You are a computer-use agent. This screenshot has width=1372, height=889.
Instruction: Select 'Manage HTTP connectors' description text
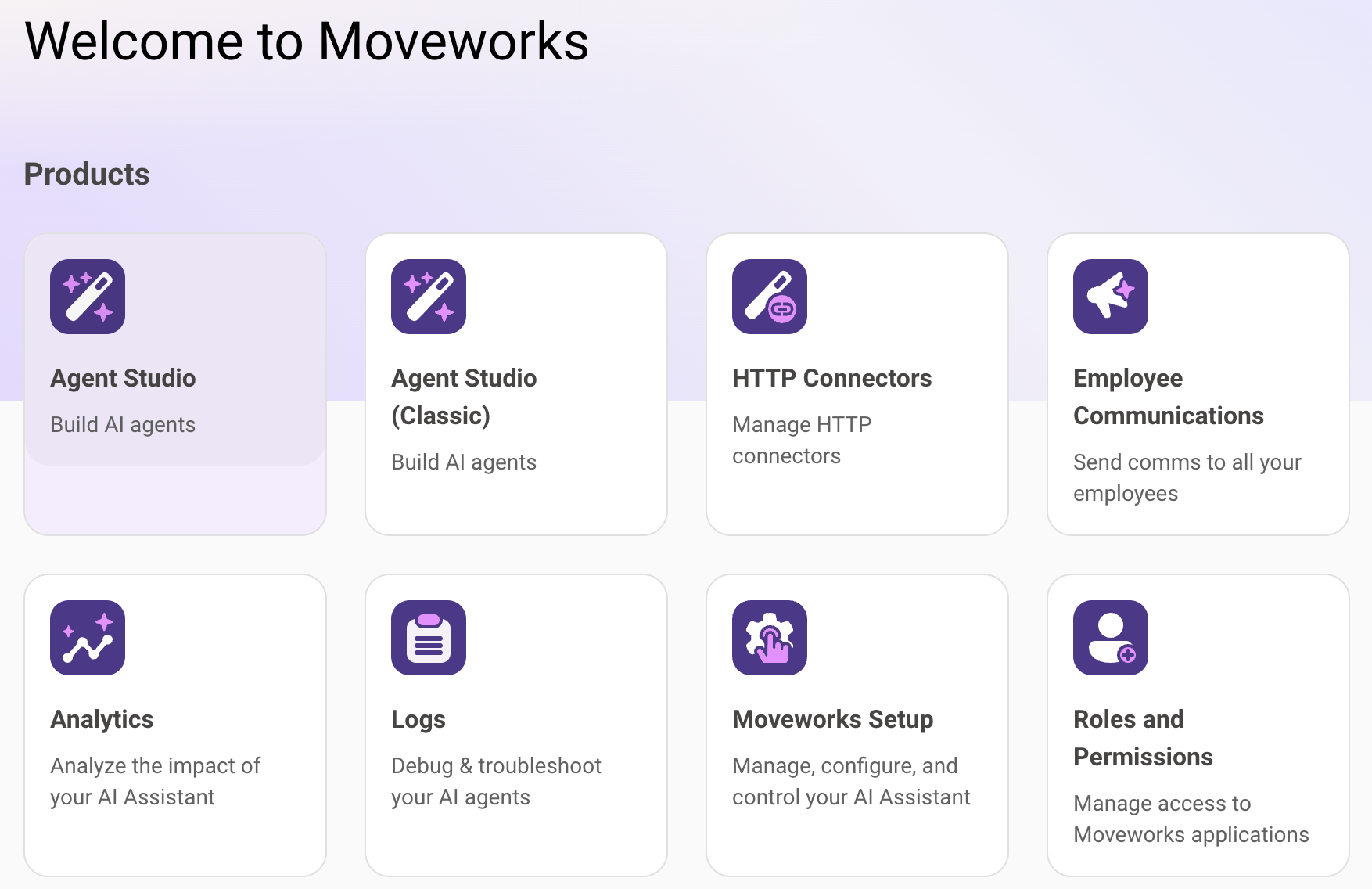click(x=802, y=440)
